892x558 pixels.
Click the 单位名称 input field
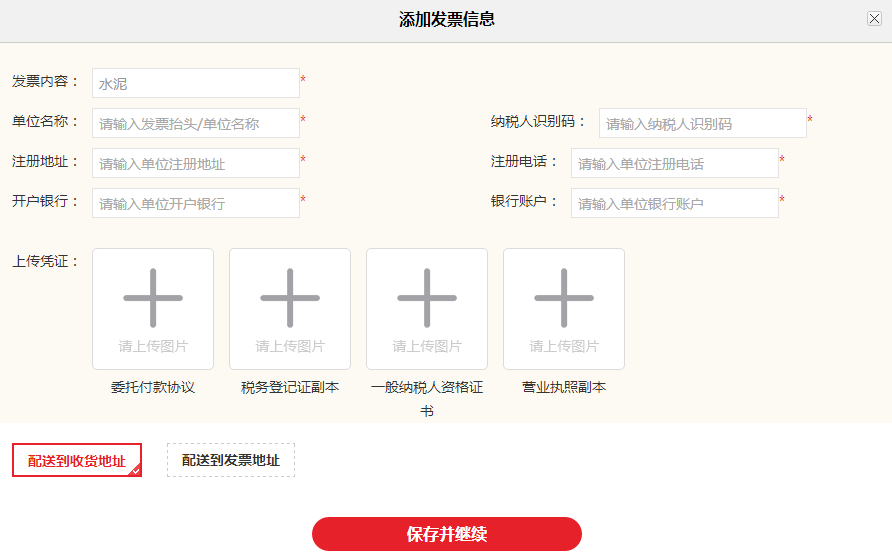point(196,123)
